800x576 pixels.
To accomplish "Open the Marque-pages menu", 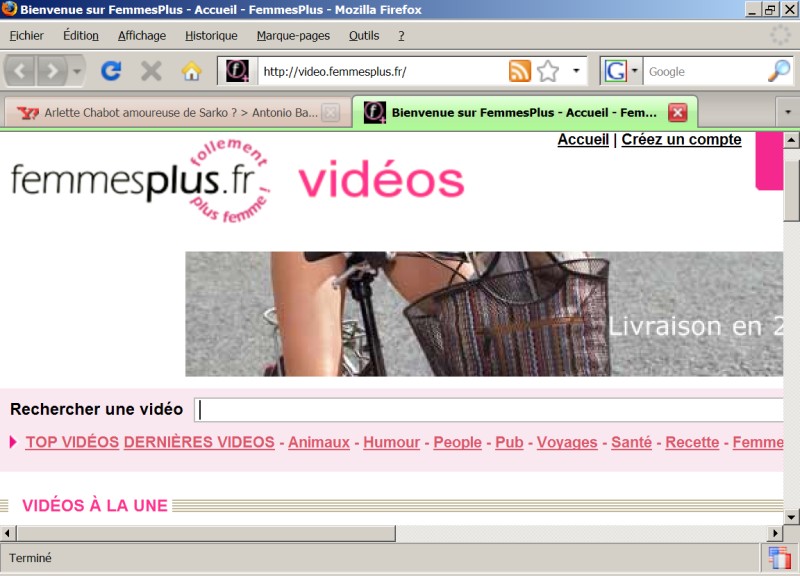I will tap(293, 36).
